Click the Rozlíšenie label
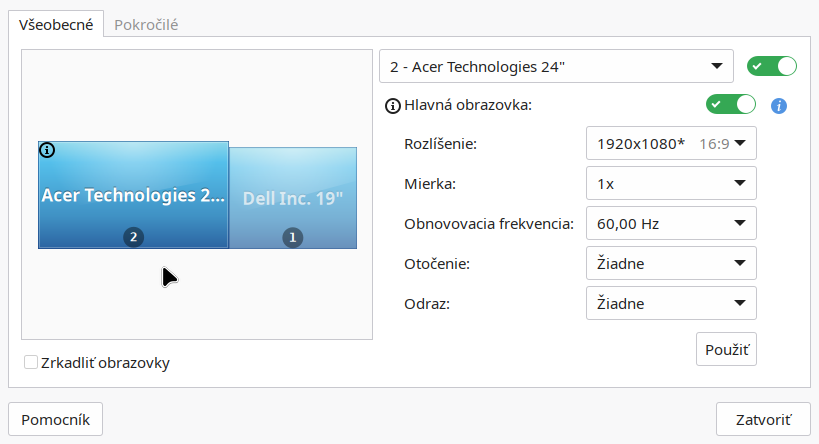 (x=440, y=144)
